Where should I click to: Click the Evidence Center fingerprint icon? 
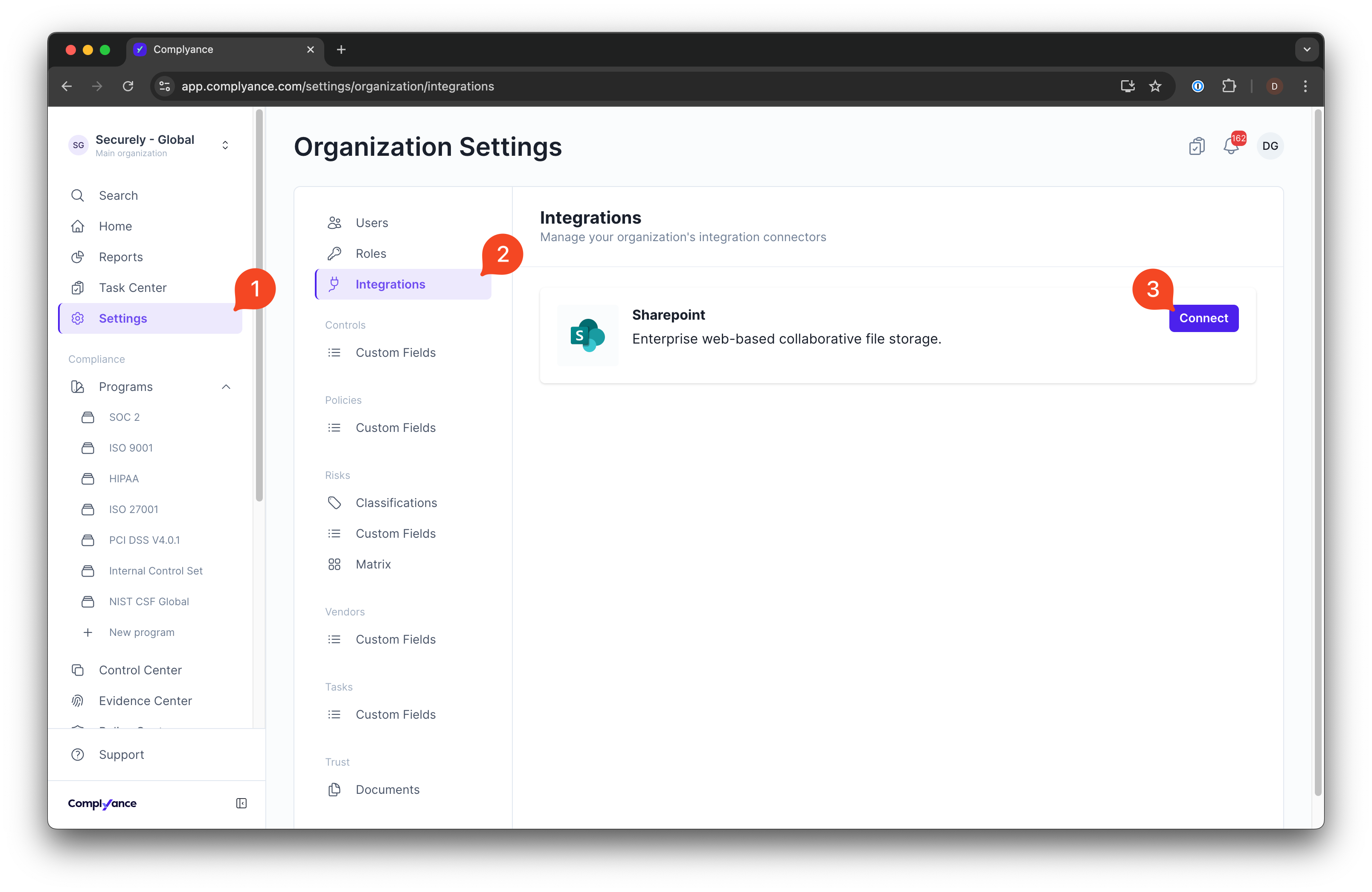click(x=78, y=700)
